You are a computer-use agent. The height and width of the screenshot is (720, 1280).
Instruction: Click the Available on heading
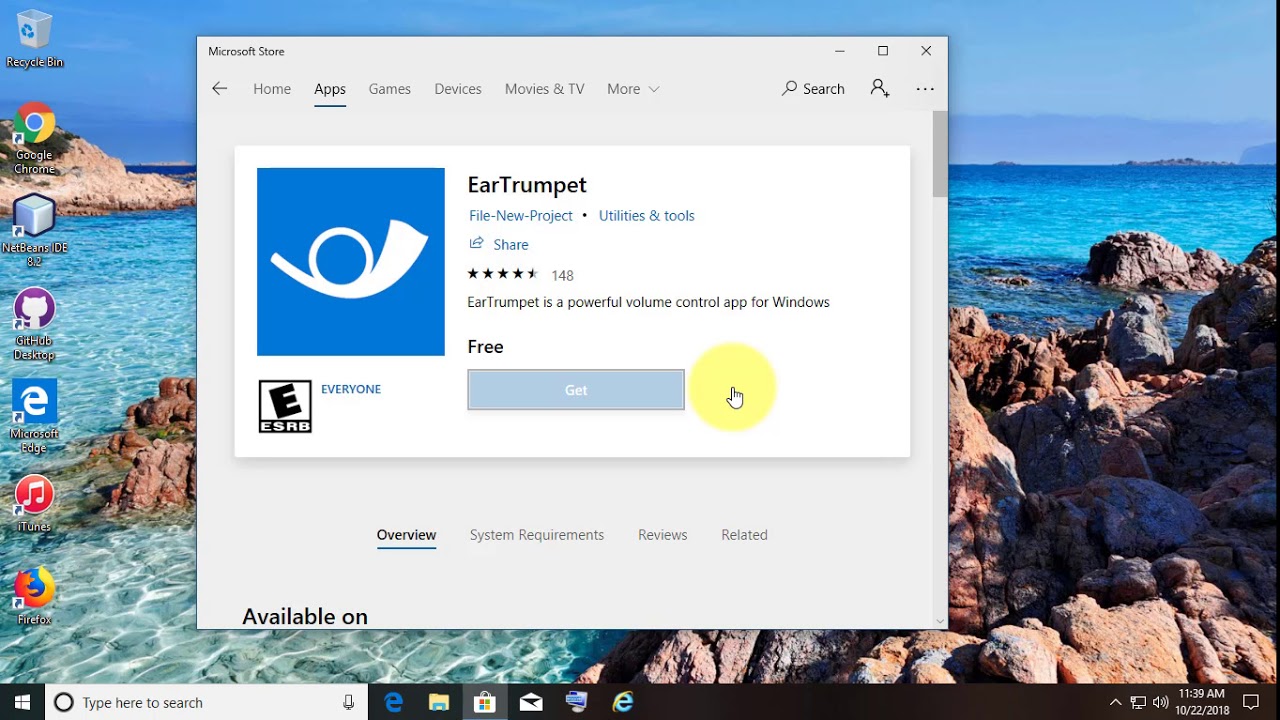click(x=305, y=616)
